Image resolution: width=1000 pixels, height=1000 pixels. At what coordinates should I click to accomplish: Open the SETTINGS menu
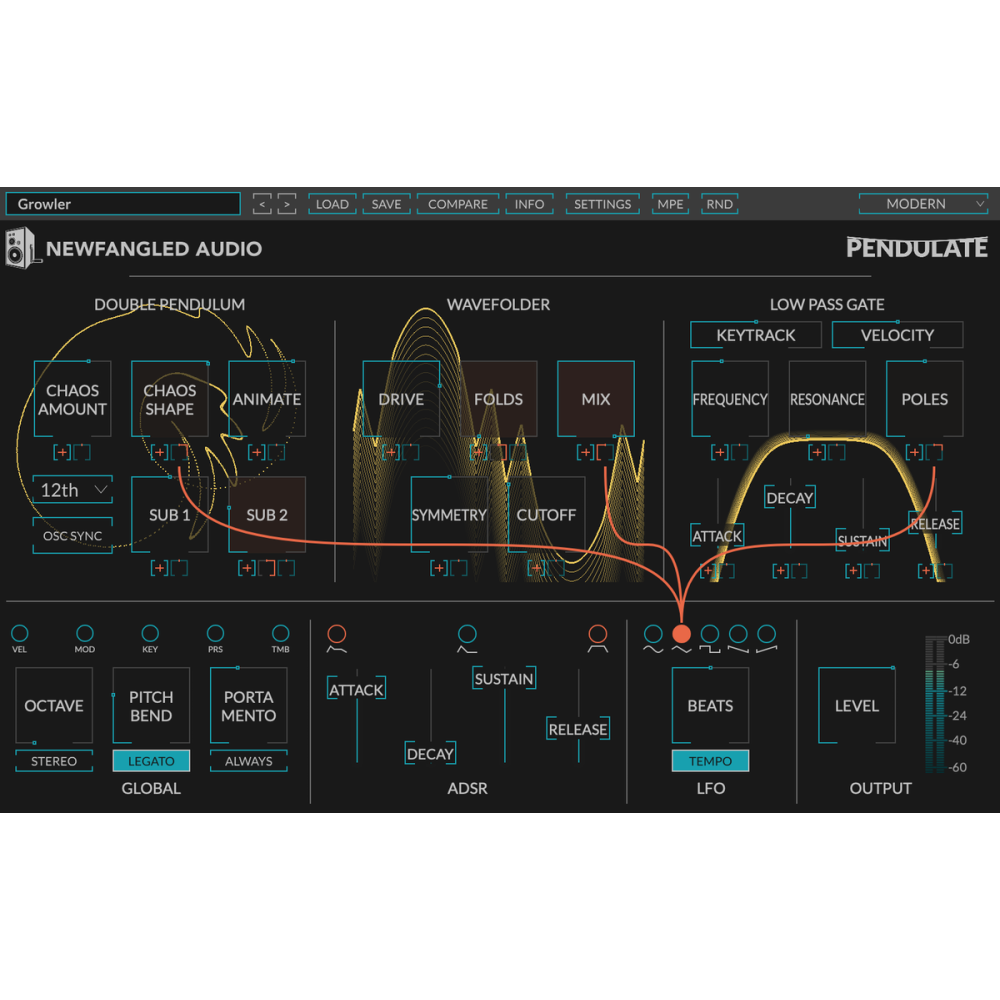coord(603,204)
